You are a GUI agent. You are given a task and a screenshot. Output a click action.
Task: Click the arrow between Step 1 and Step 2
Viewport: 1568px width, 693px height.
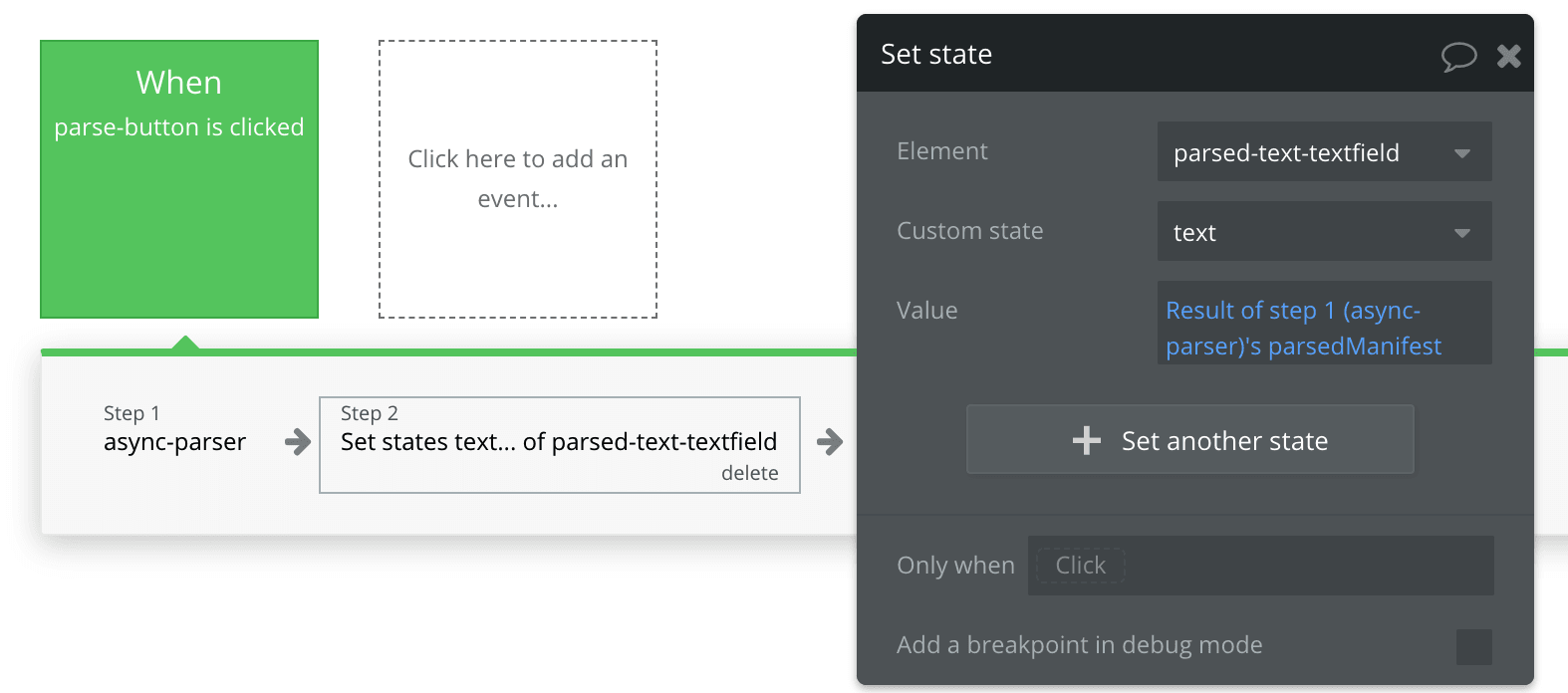coord(297,442)
